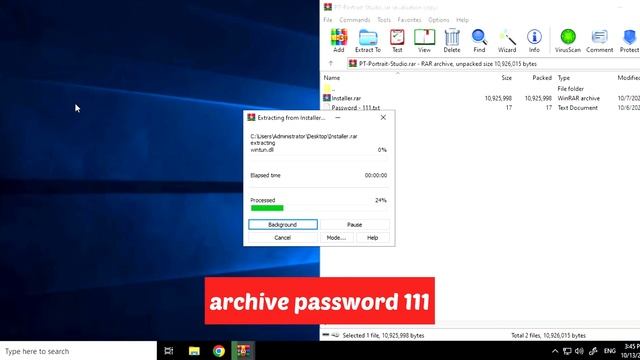Click the green Processed progress bar
Screen dimensions: 640x360
click(267, 208)
